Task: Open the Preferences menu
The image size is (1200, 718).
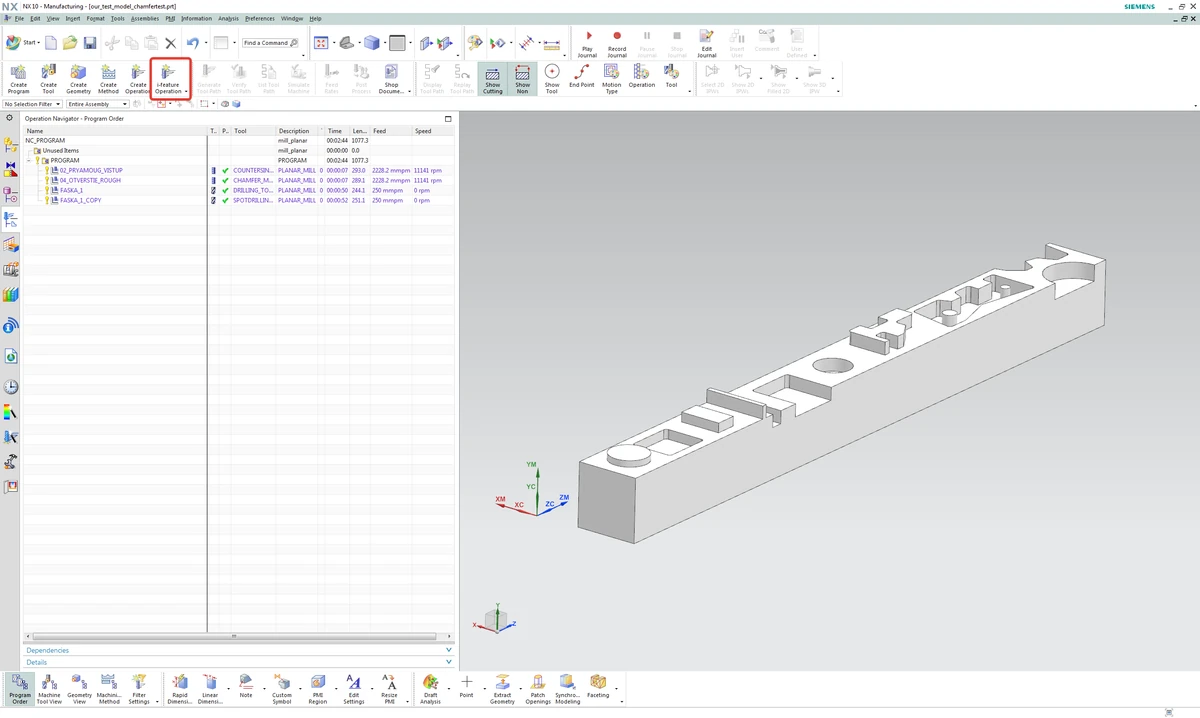Action: pos(260,18)
